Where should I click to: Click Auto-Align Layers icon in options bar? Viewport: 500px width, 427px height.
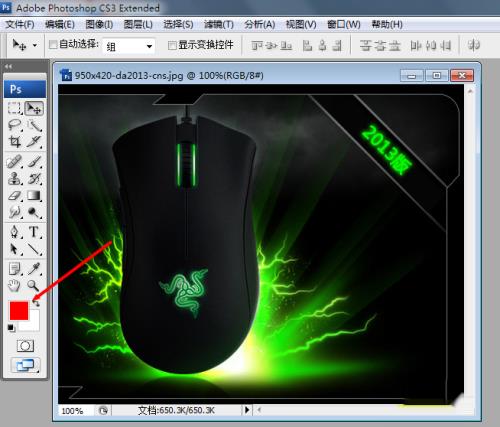click(x=474, y=45)
